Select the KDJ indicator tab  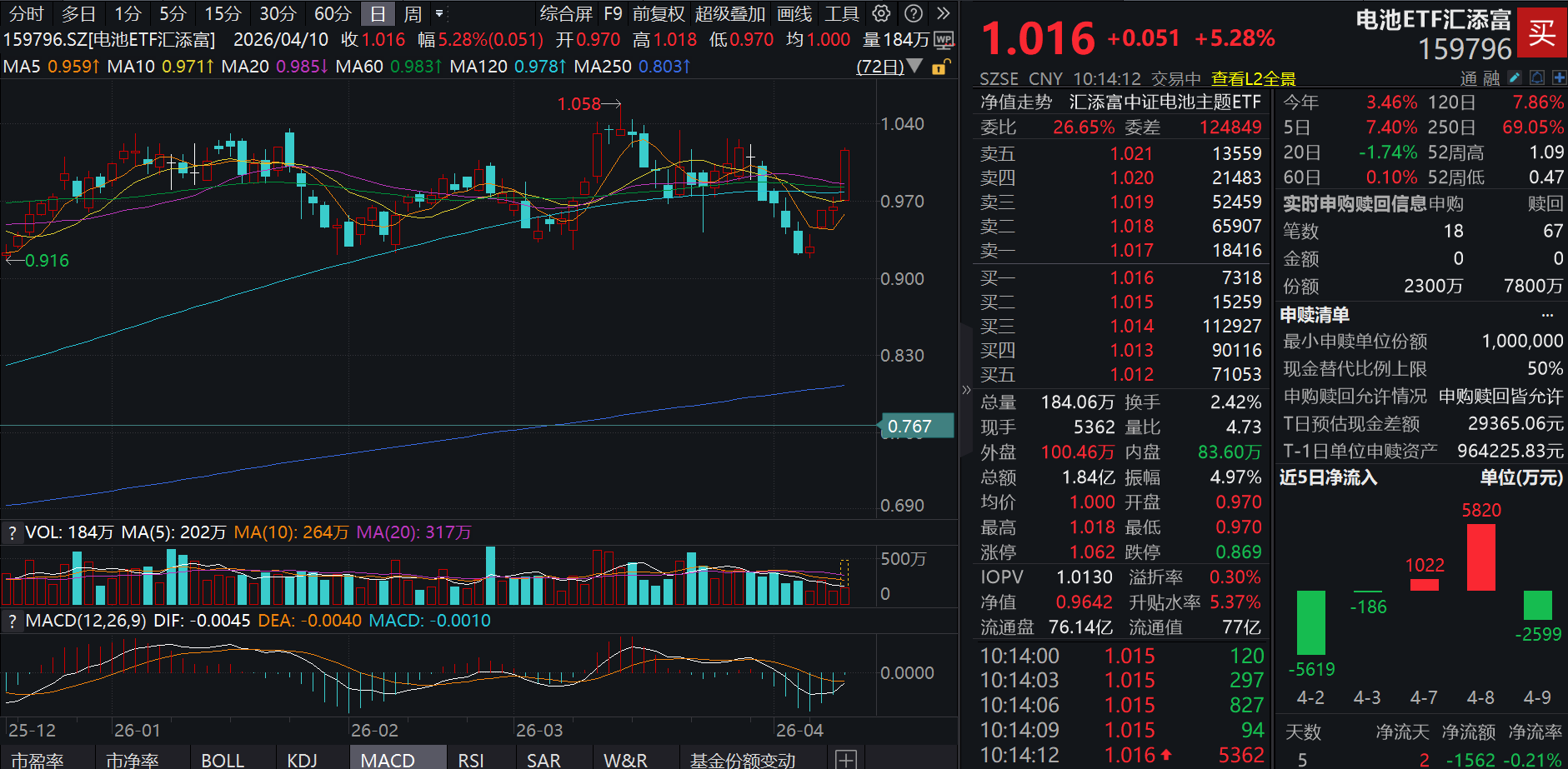(x=302, y=760)
